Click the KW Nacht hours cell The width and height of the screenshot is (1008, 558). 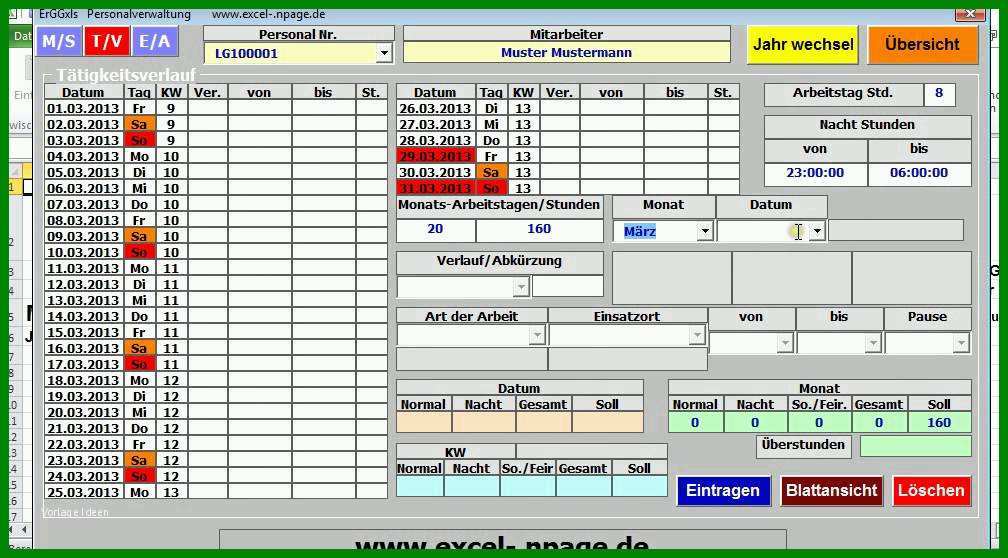471,486
